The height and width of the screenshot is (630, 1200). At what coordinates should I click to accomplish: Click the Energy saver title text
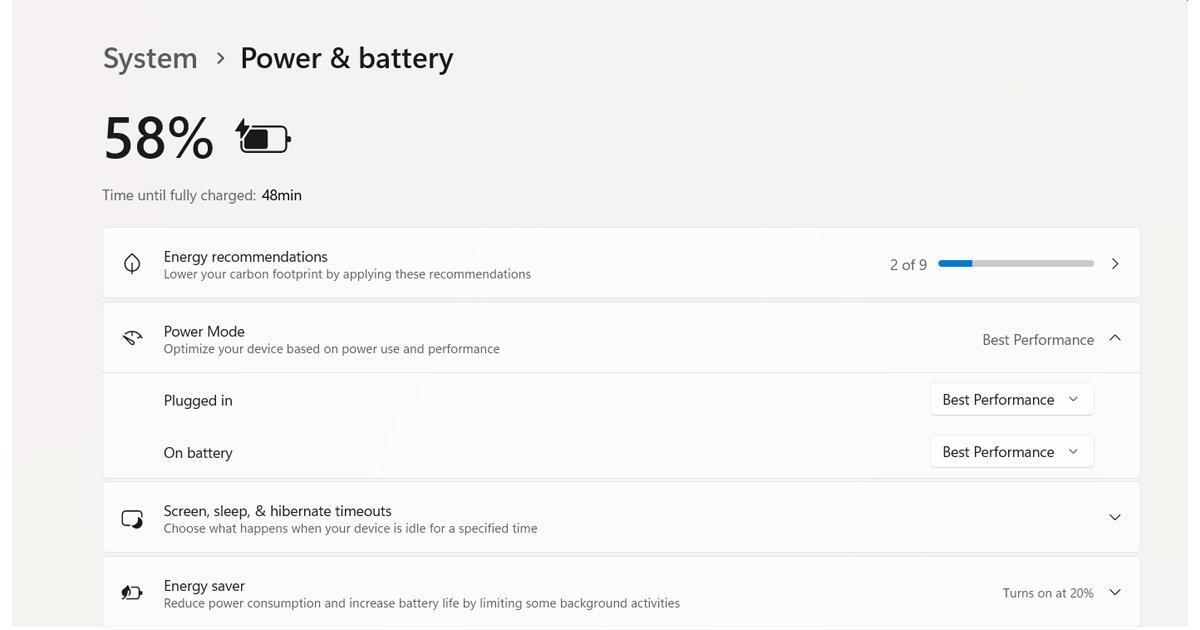pyautogui.click(x=204, y=585)
